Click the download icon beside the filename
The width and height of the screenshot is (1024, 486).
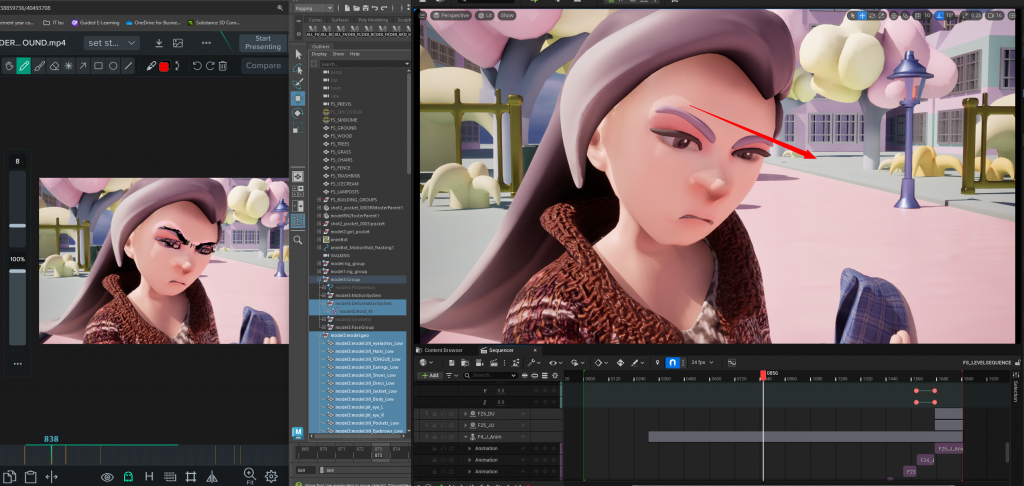[x=158, y=43]
